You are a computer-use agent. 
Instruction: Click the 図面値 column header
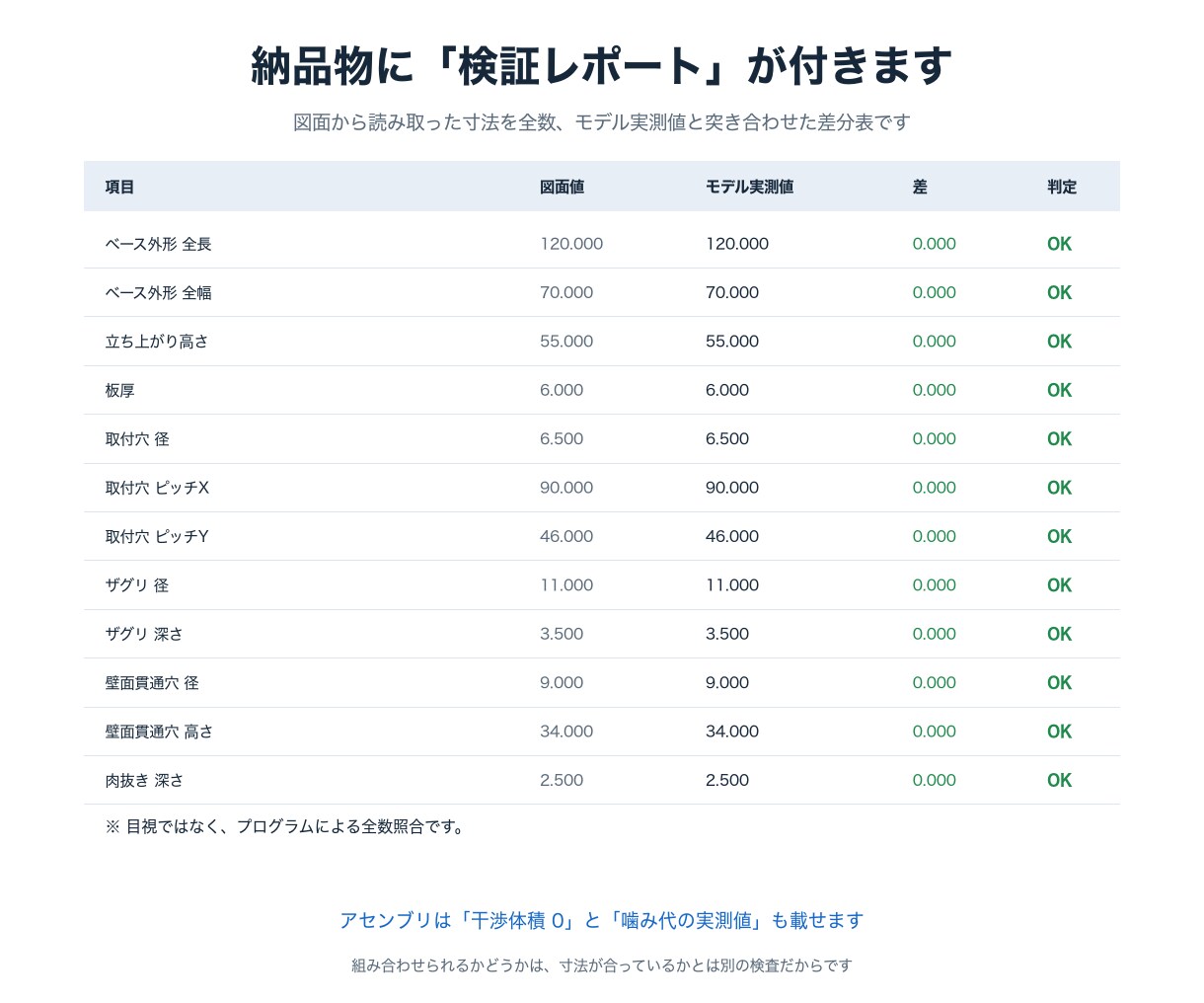(x=562, y=187)
